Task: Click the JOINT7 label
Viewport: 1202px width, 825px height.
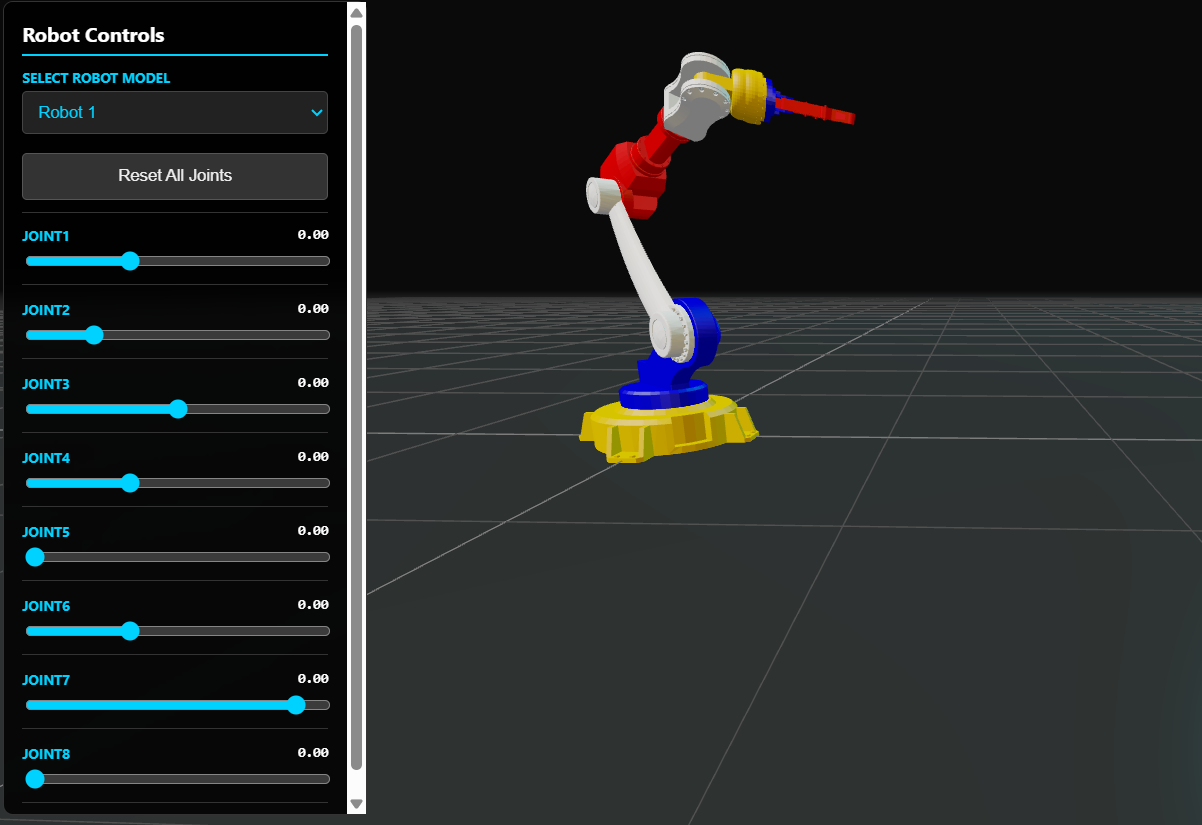Action: click(x=46, y=680)
